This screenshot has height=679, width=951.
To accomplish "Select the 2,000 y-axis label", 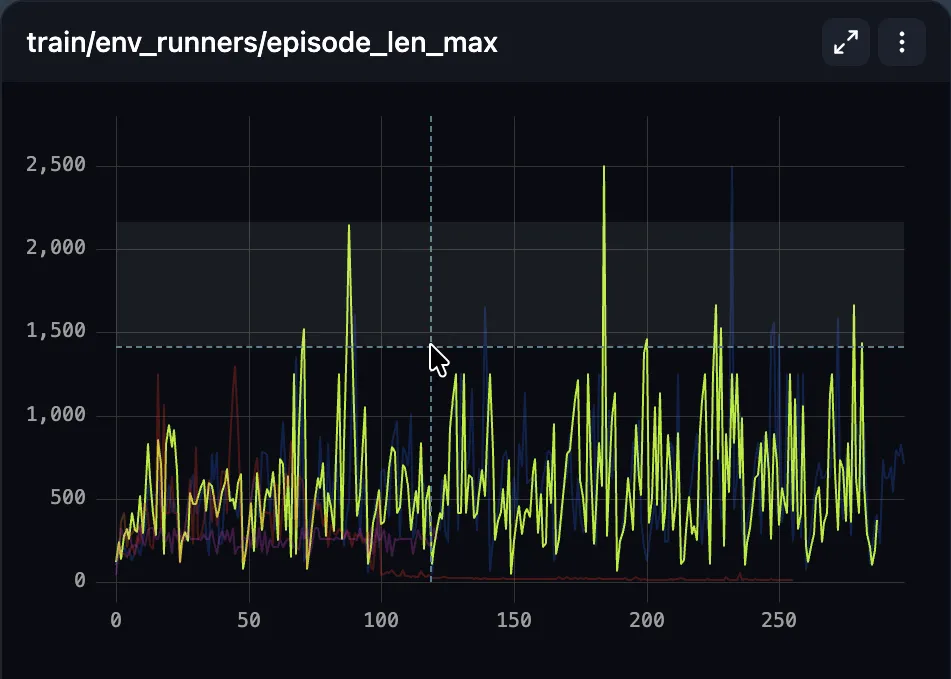I will click(x=56, y=247).
